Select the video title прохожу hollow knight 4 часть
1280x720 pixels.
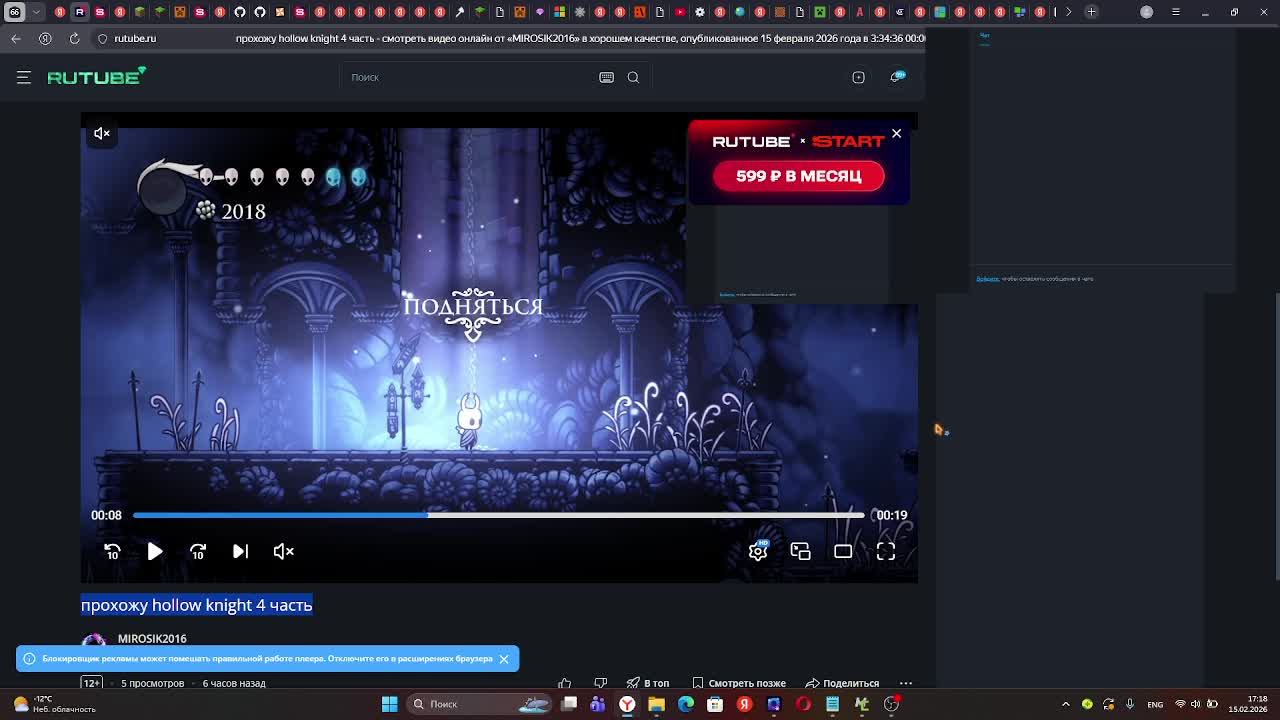(197, 605)
